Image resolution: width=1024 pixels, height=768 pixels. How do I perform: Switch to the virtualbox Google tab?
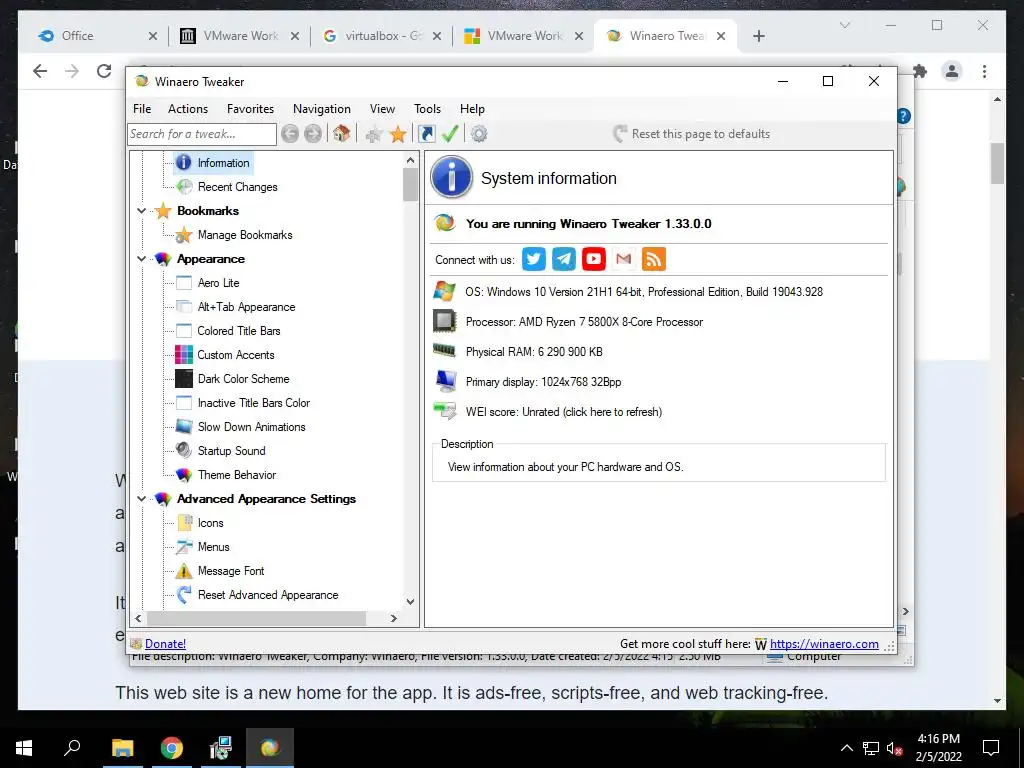(x=382, y=36)
